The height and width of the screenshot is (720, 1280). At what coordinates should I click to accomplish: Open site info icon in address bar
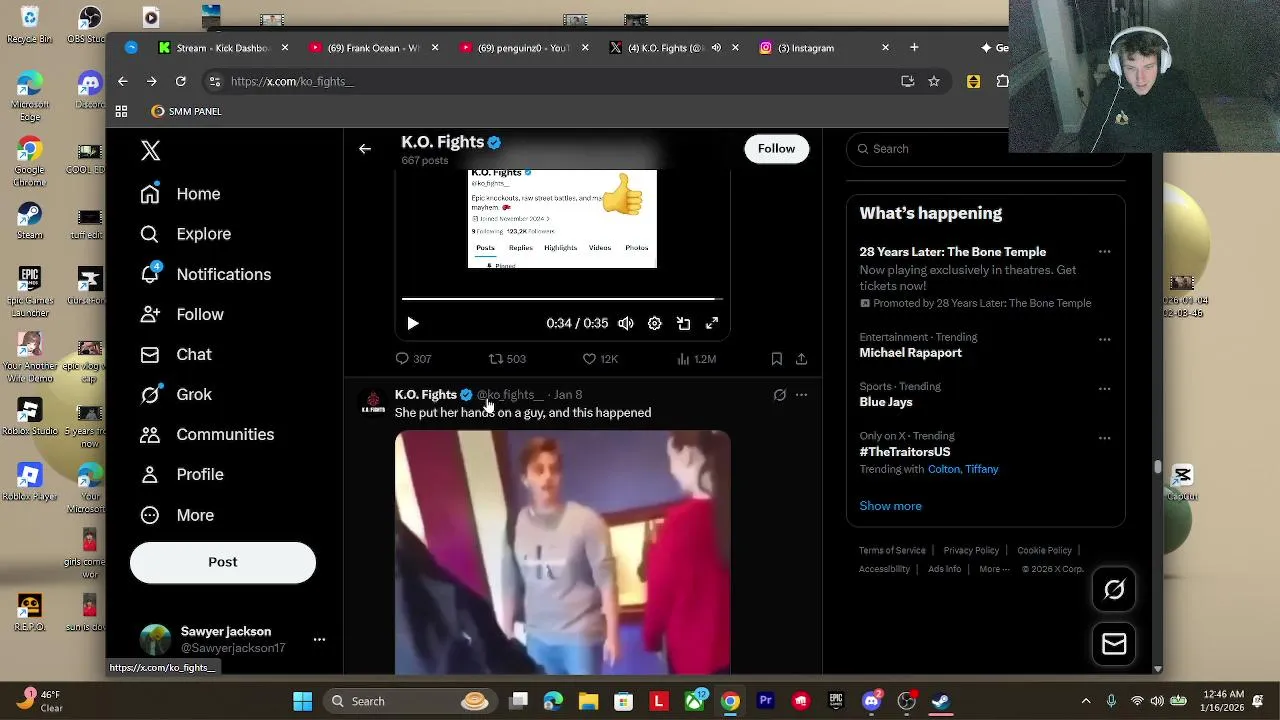pos(214,81)
